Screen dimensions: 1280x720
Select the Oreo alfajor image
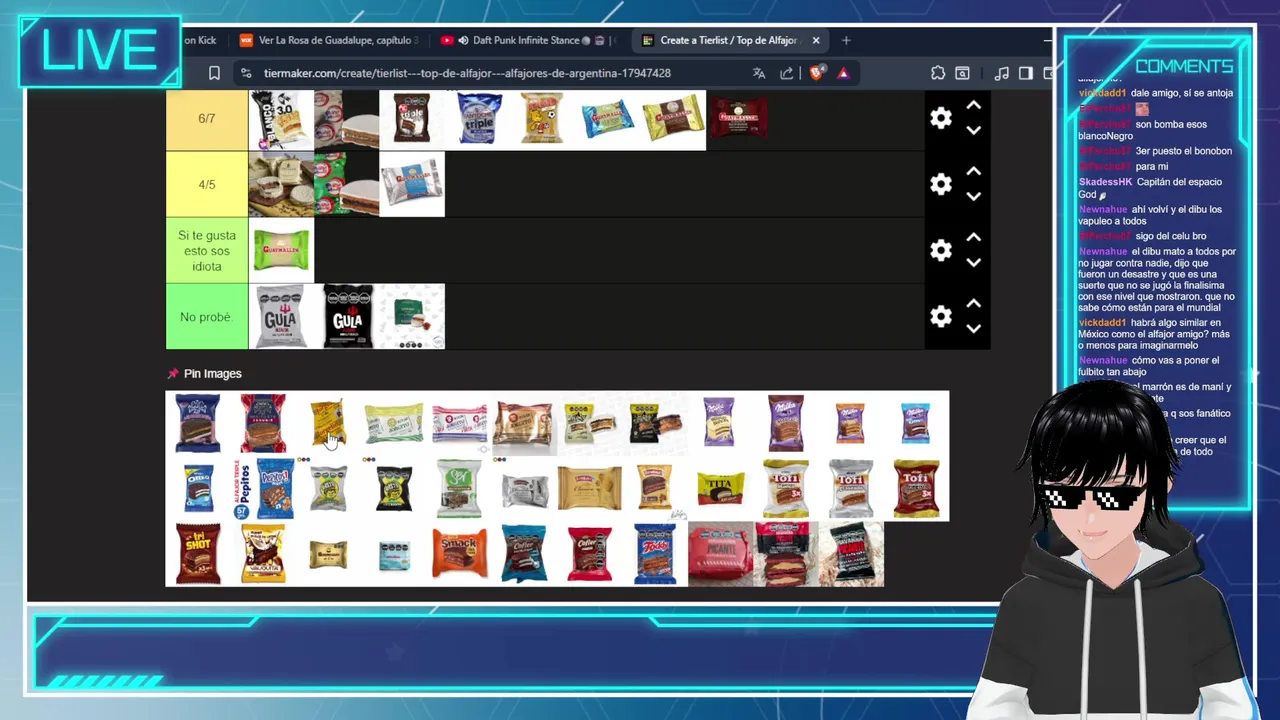[198, 489]
